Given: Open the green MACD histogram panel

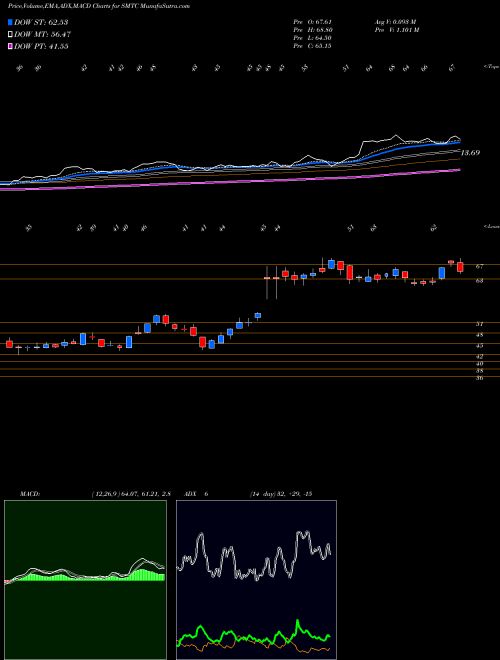Looking at the screenshot, I should pos(85,580).
